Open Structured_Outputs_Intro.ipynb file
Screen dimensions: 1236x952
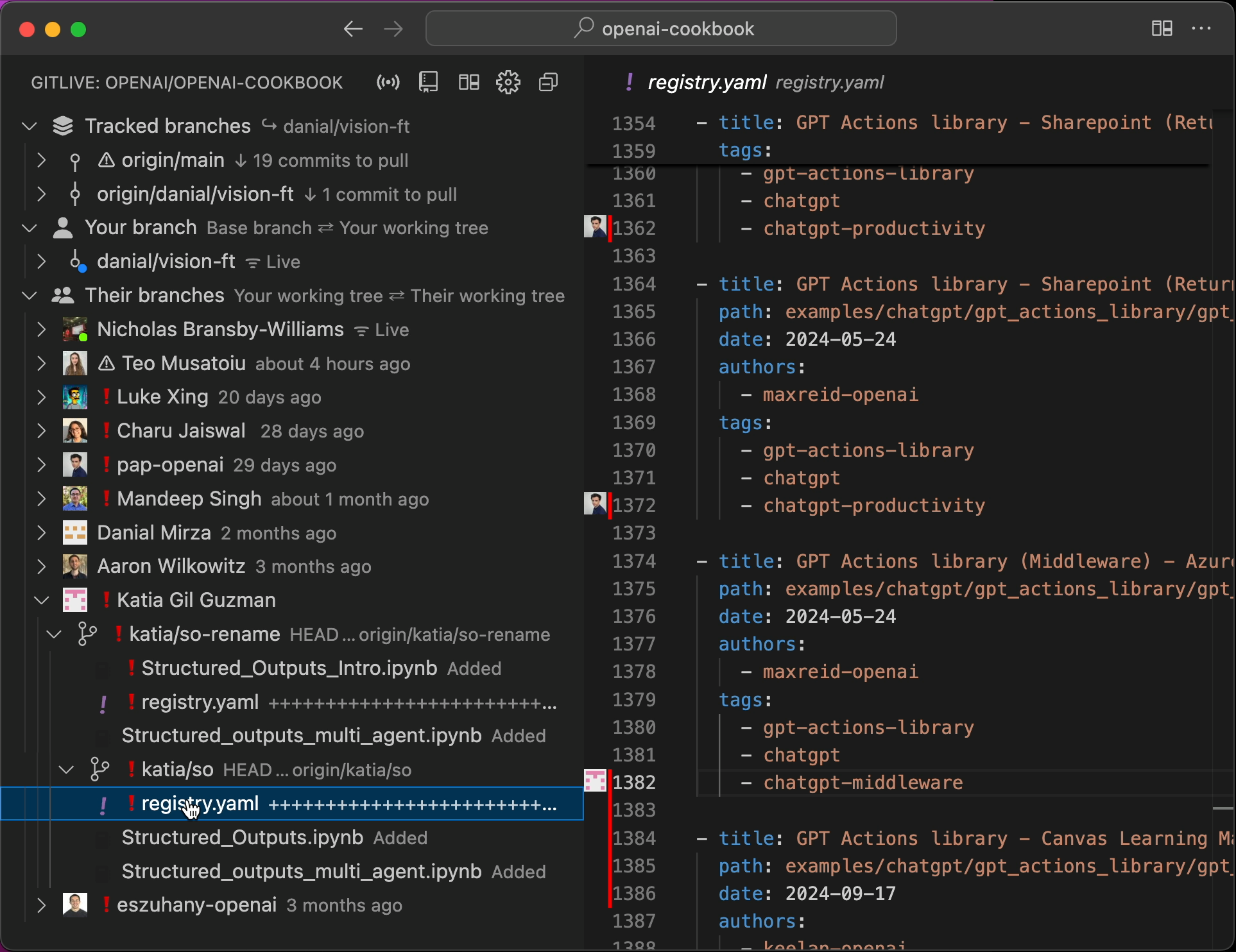point(289,668)
